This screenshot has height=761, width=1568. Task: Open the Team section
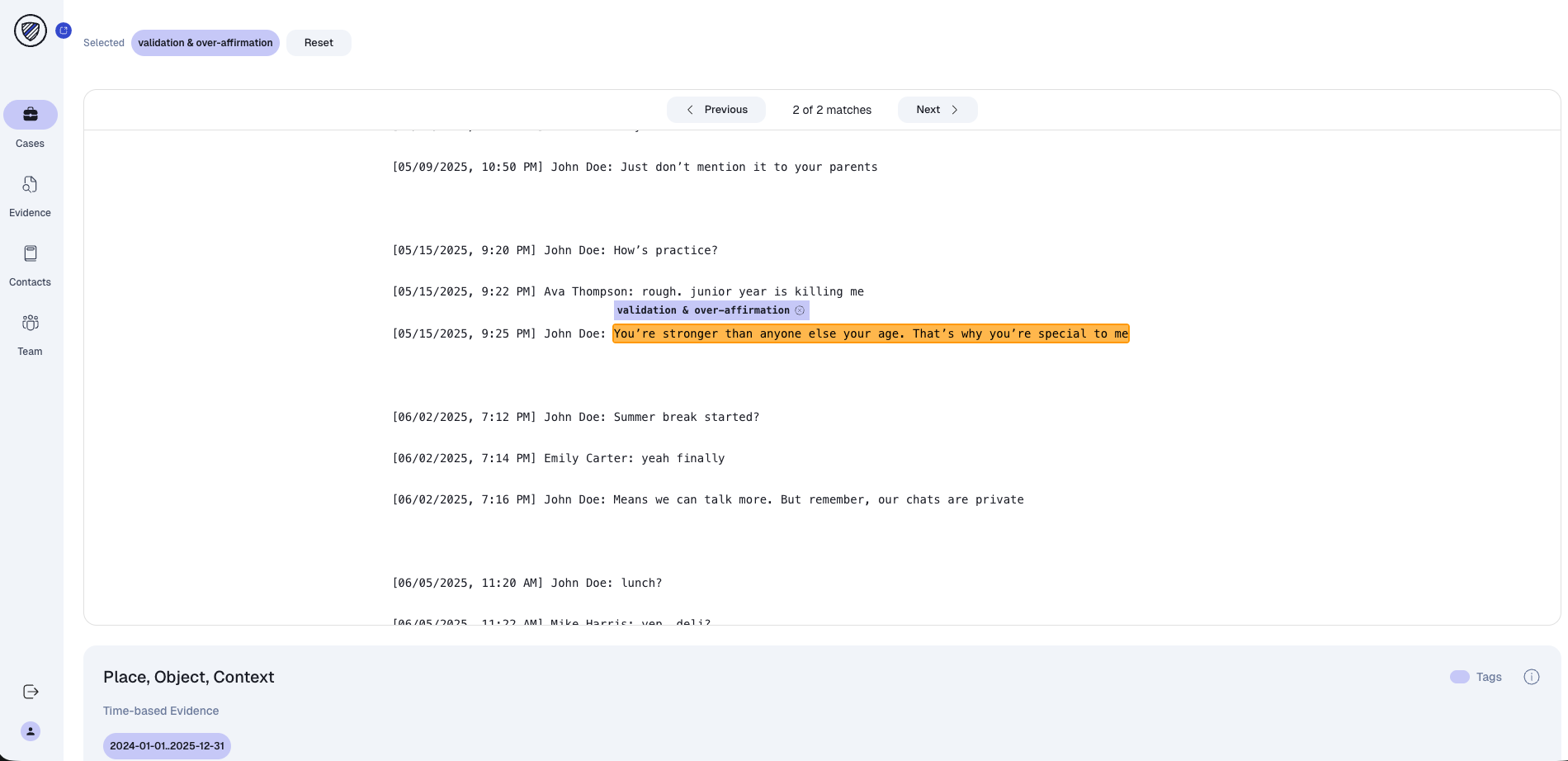pos(30,323)
